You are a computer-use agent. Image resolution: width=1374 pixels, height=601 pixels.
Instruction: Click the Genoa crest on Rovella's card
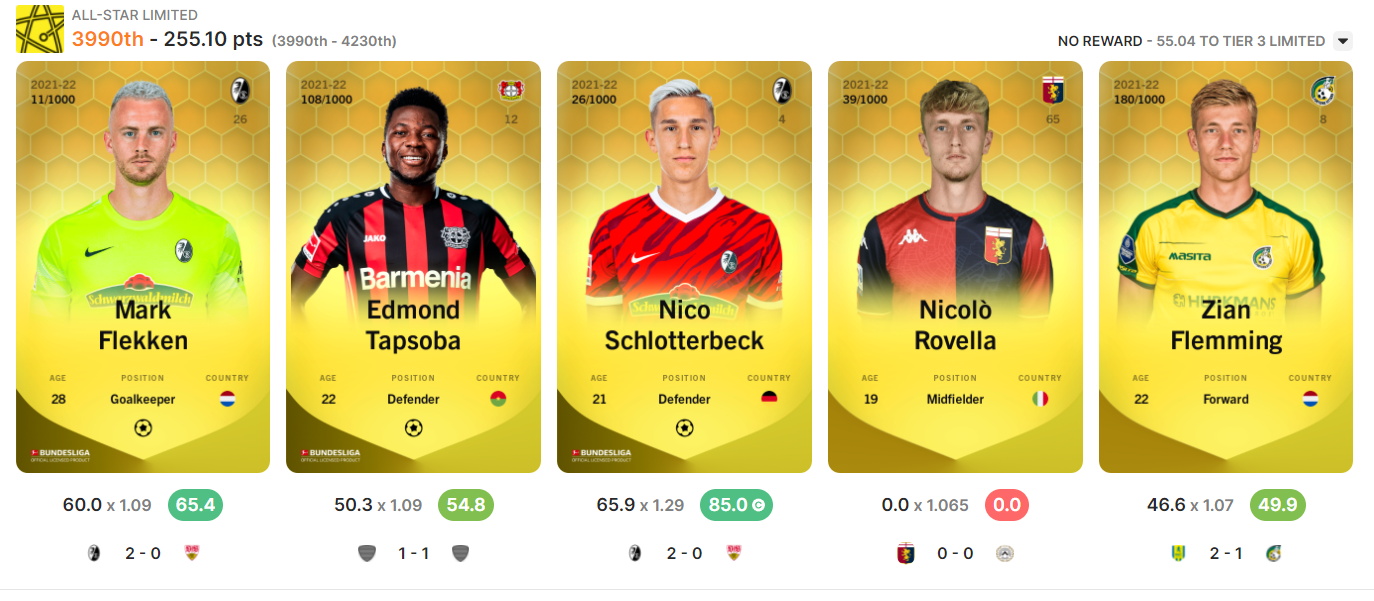(x=1052, y=90)
